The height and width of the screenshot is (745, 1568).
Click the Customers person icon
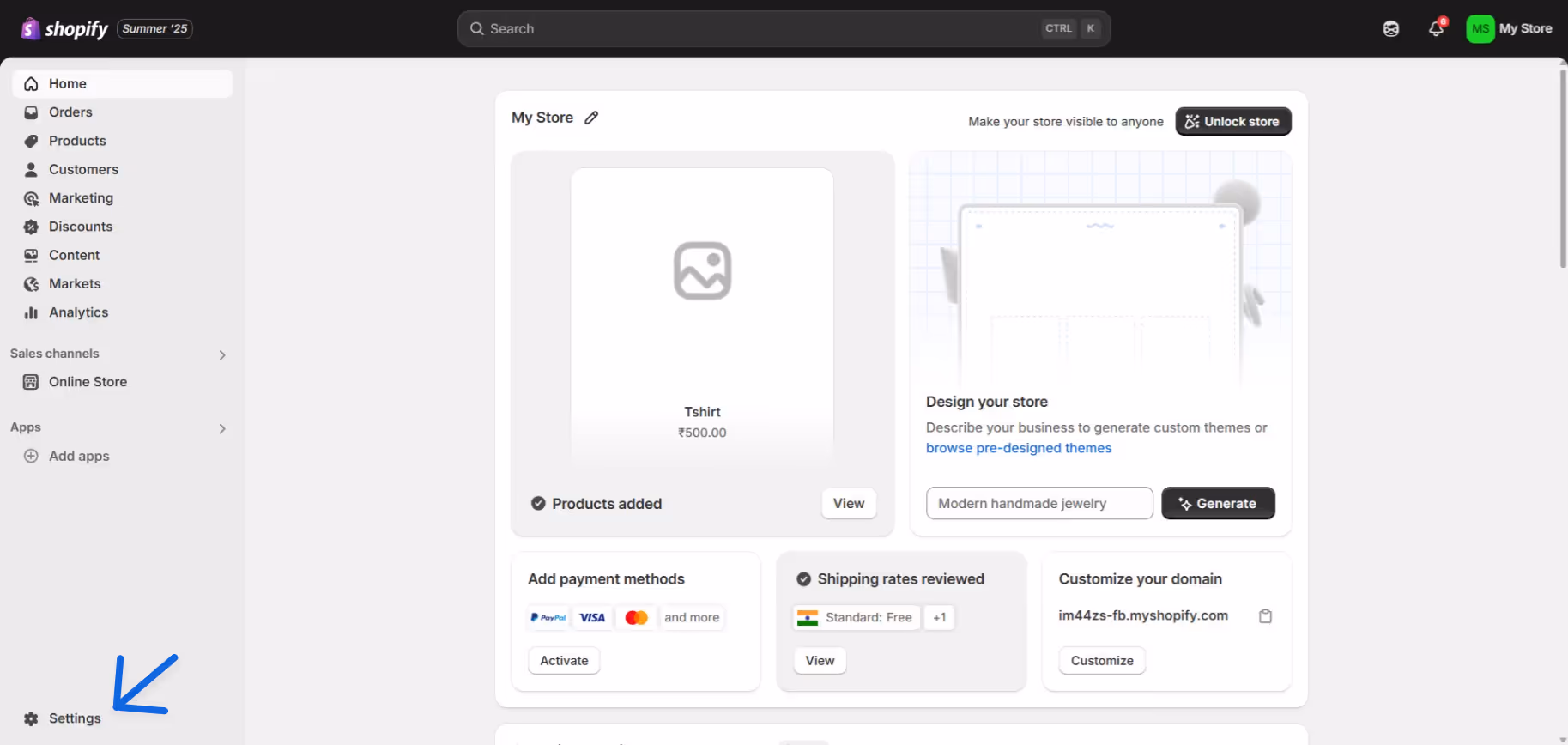31,170
